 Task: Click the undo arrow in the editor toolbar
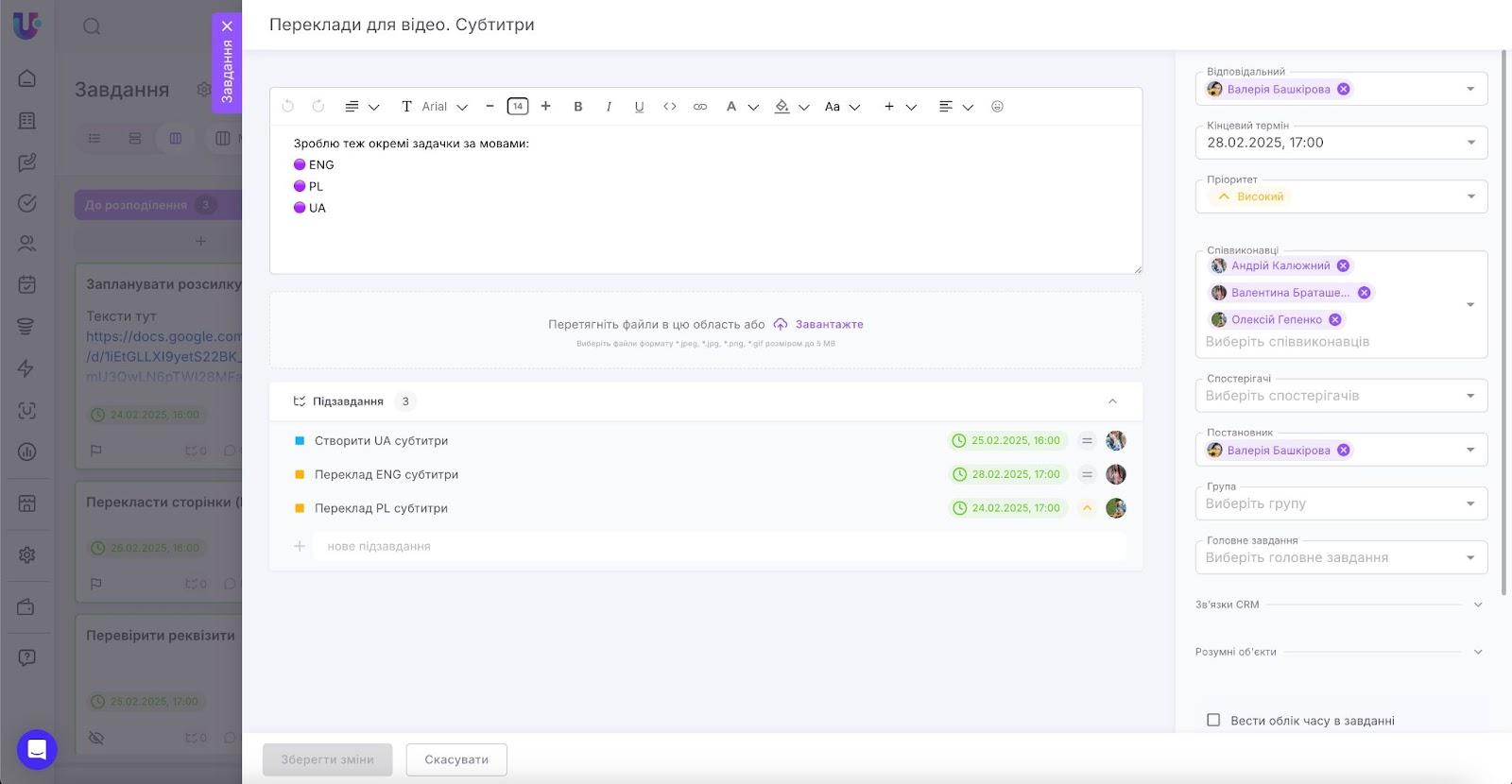point(288,107)
